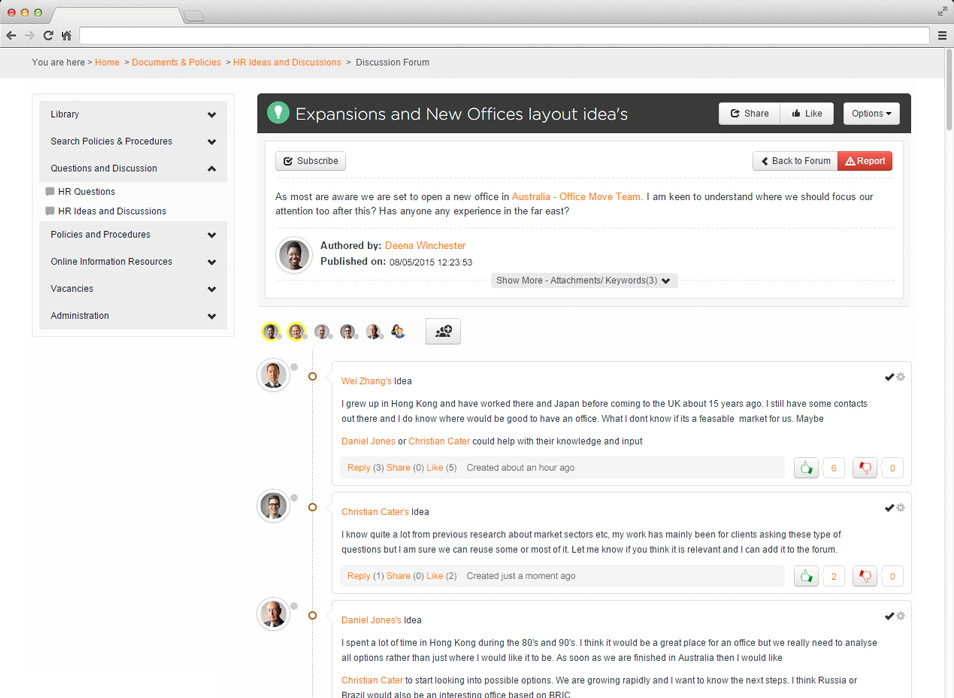Toggle Subscribe for this discussion
954x698 pixels.
click(311, 161)
